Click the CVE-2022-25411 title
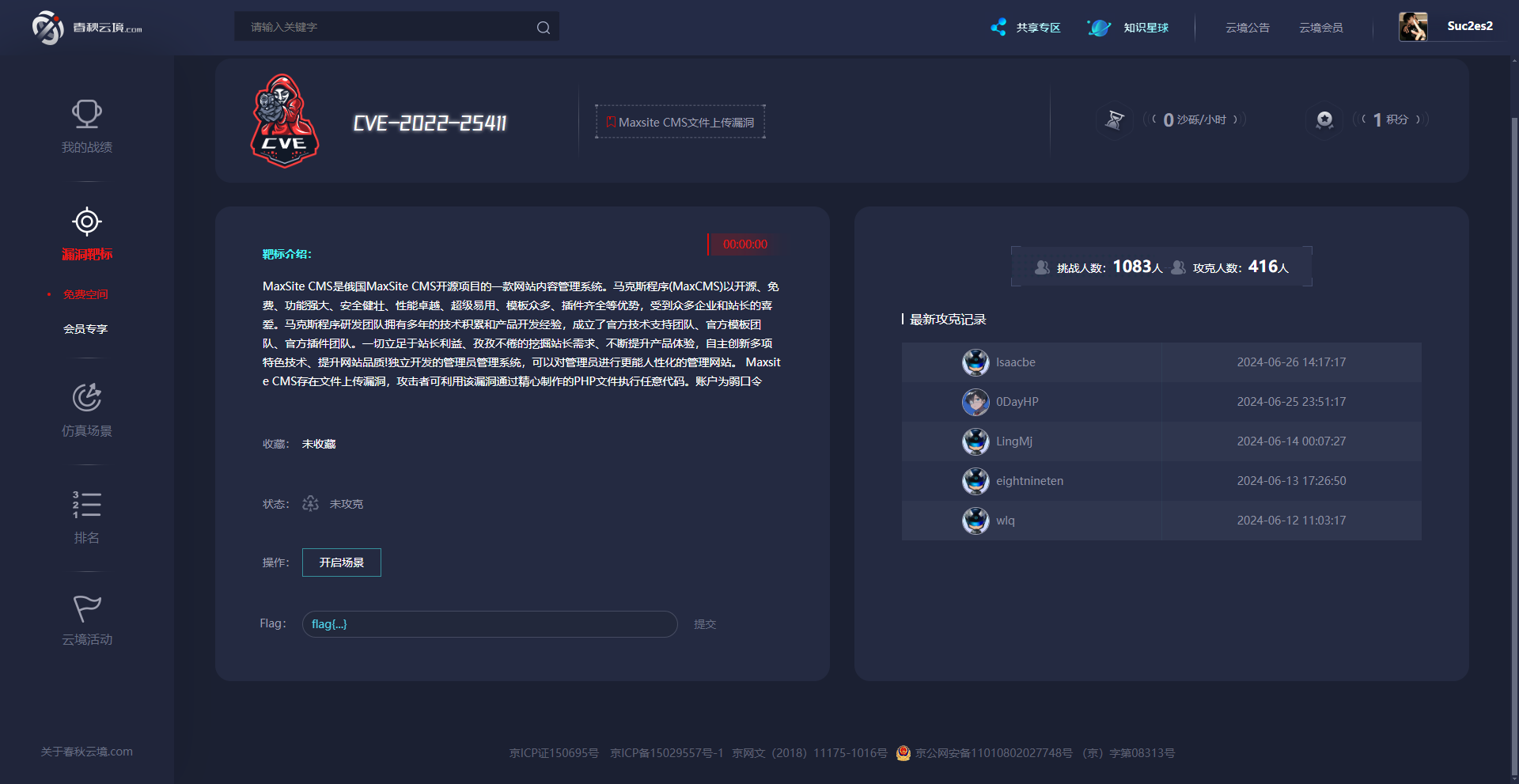This screenshot has height=784, width=1519. [x=430, y=123]
